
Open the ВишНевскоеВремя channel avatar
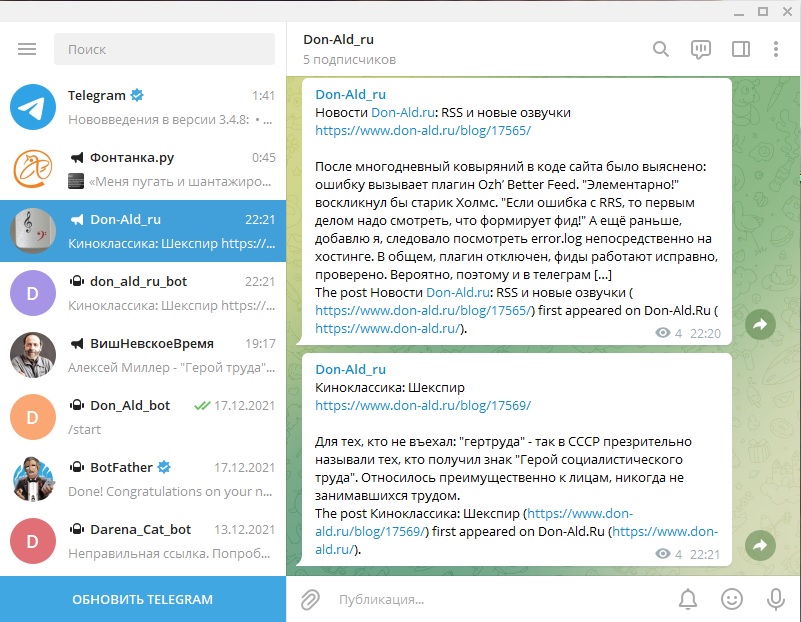[x=33, y=355]
